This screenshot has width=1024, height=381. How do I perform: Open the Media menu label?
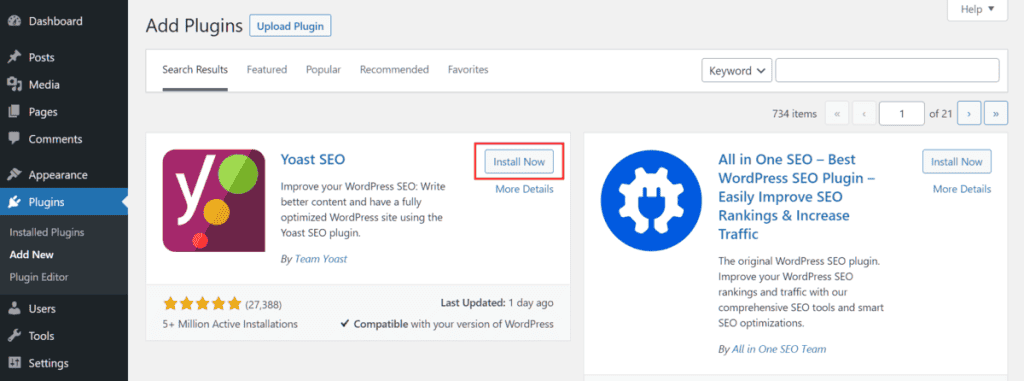(44, 85)
